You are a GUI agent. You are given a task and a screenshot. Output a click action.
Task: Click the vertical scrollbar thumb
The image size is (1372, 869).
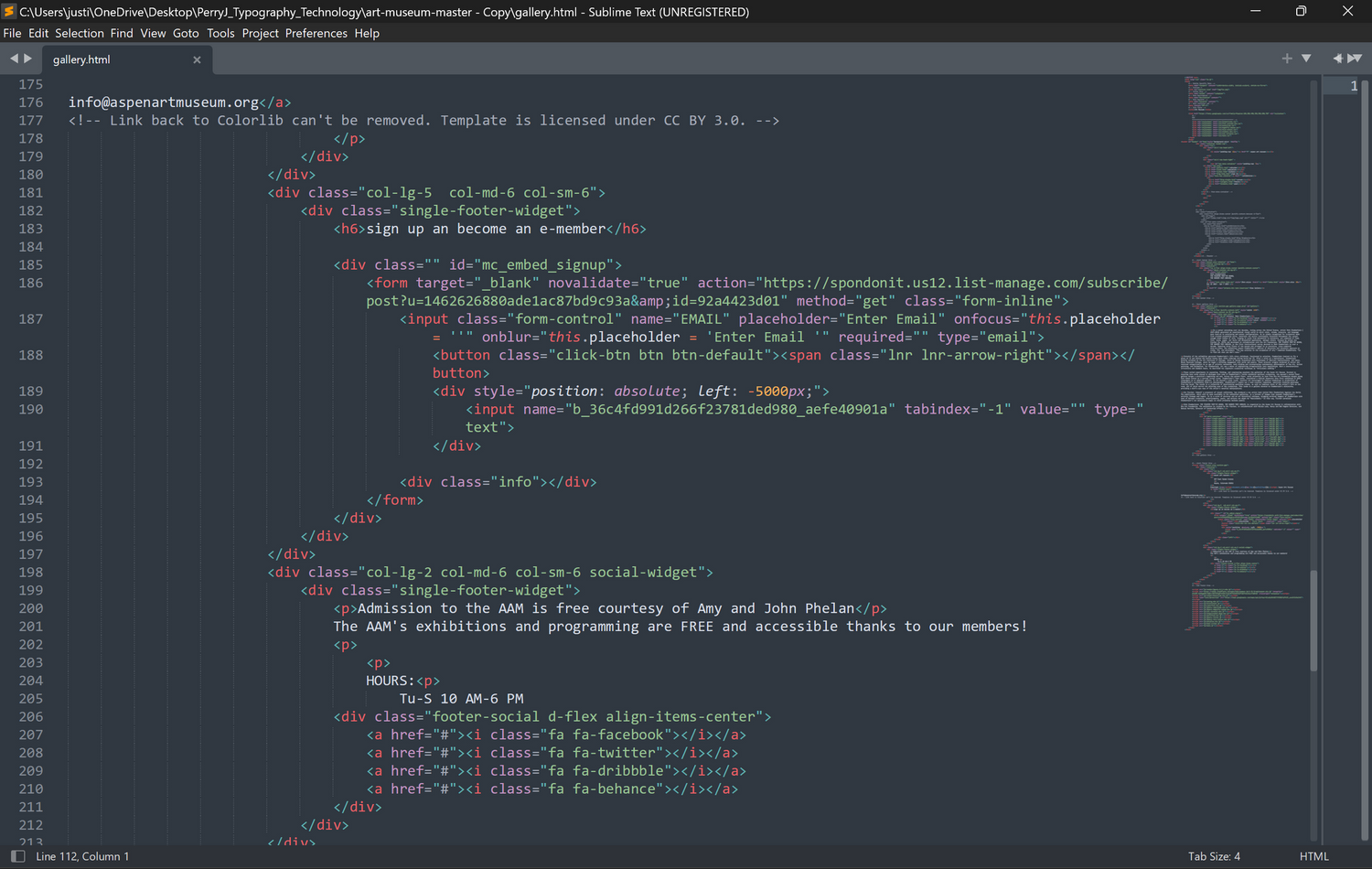pyautogui.click(x=1313, y=620)
